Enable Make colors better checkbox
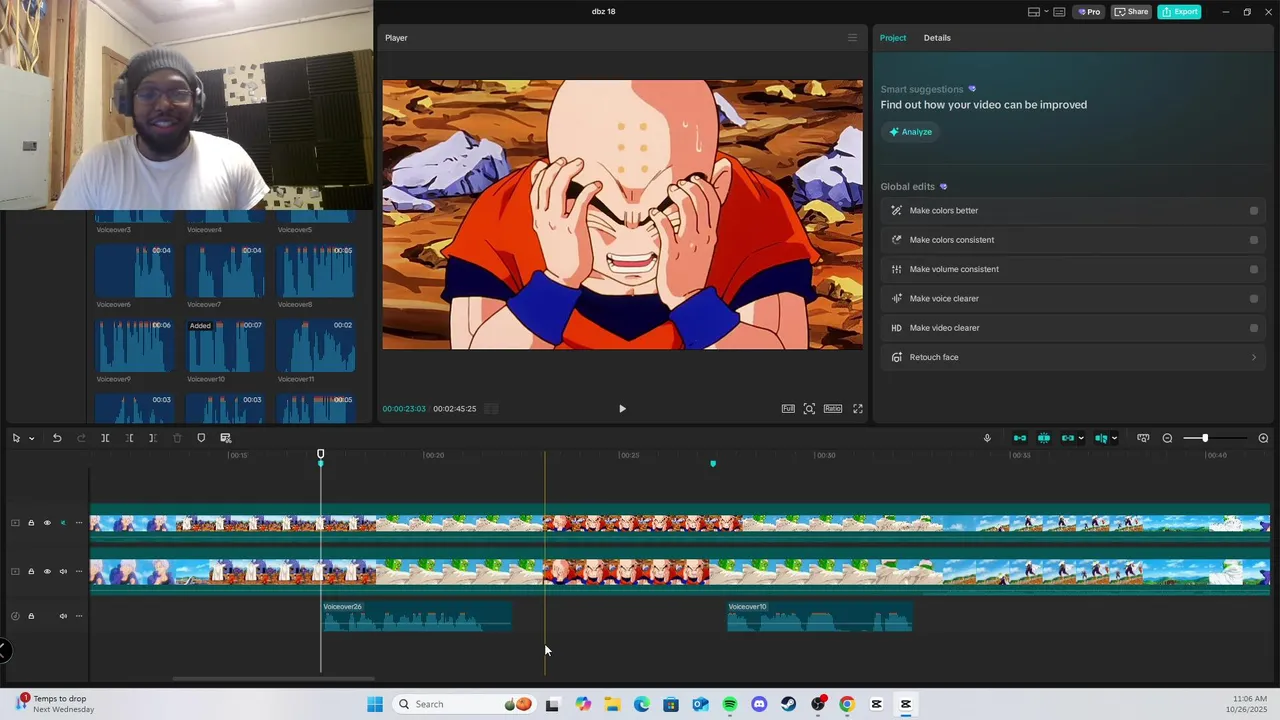Screen dimensions: 1280x720 click(x=1254, y=211)
